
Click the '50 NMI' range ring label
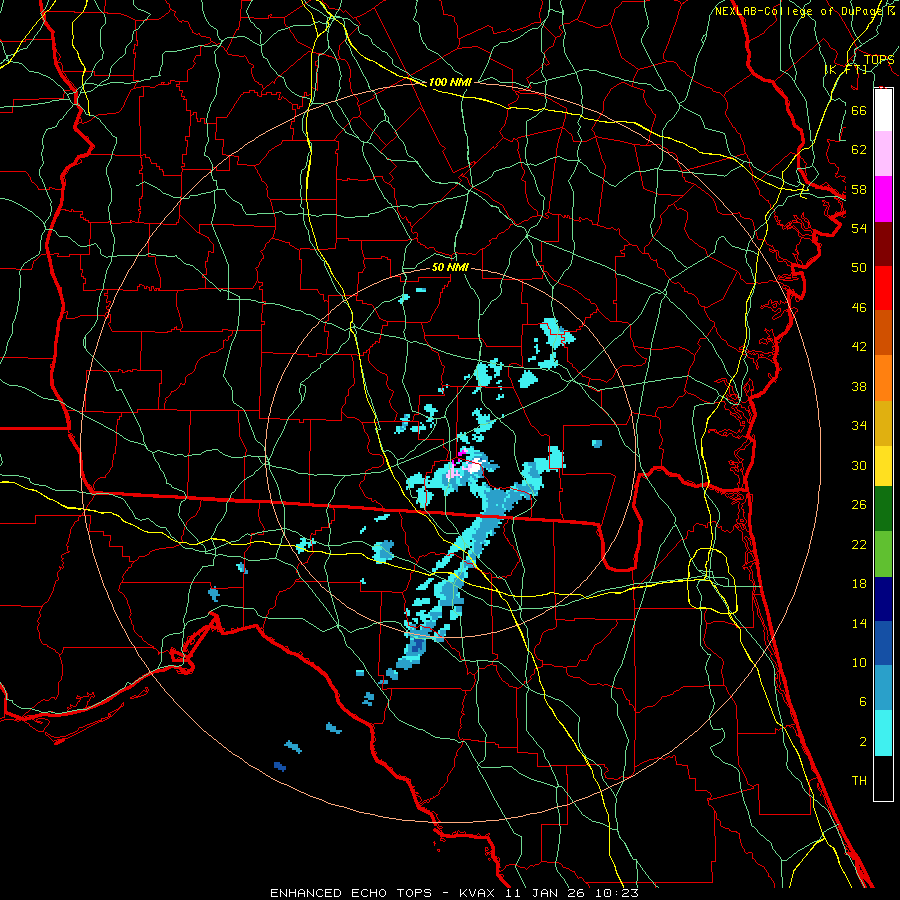450,267
